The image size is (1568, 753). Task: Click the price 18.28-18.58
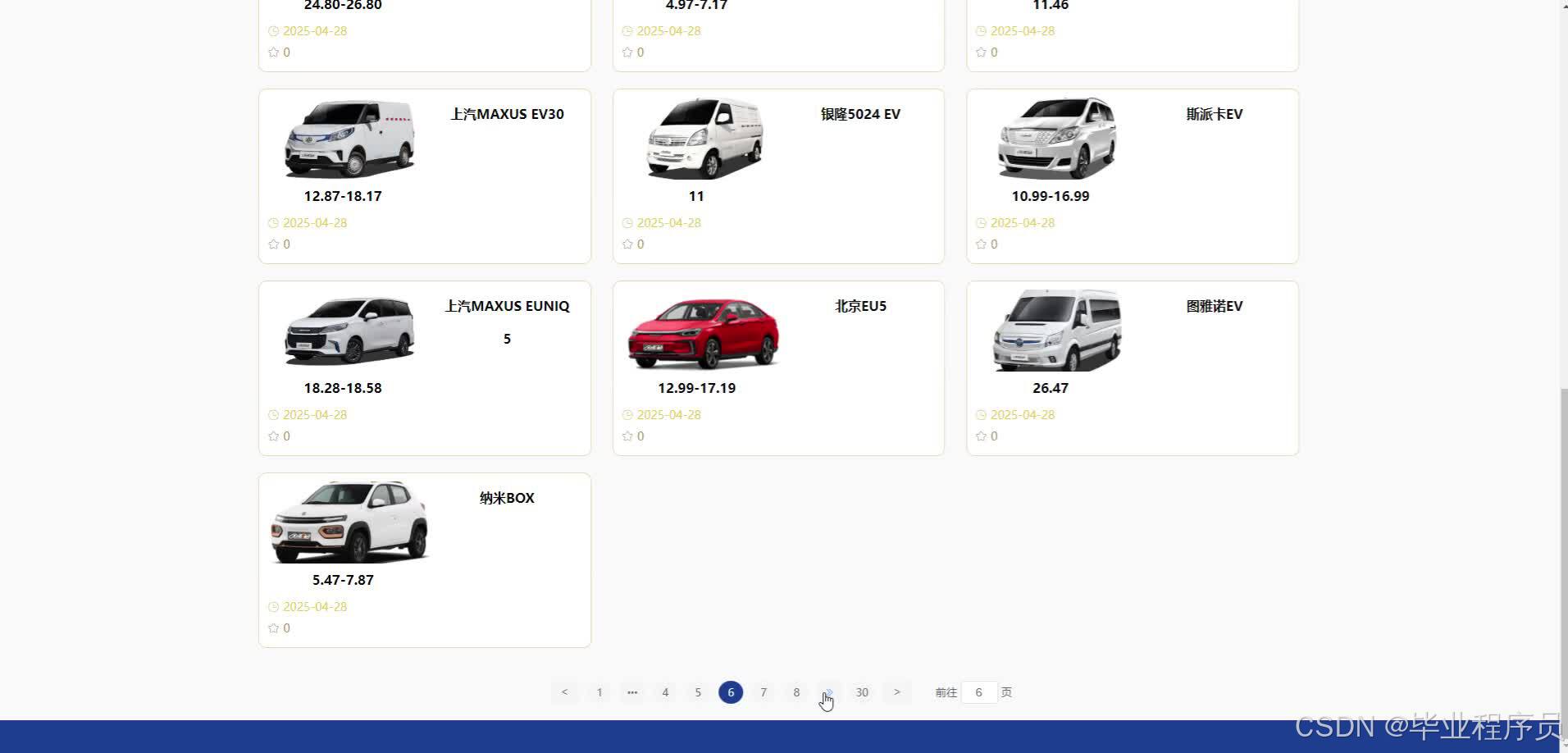(x=343, y=388)
